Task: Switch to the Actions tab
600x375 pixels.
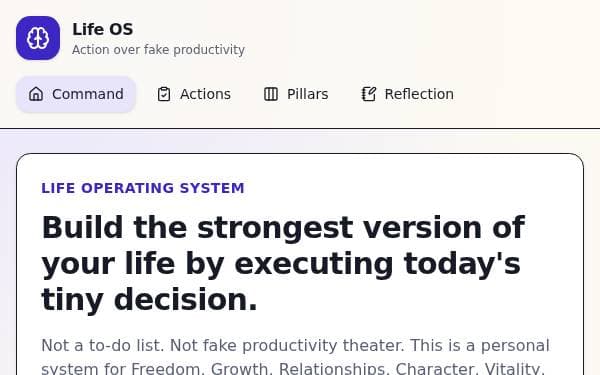Action: [x=194, y=94]
